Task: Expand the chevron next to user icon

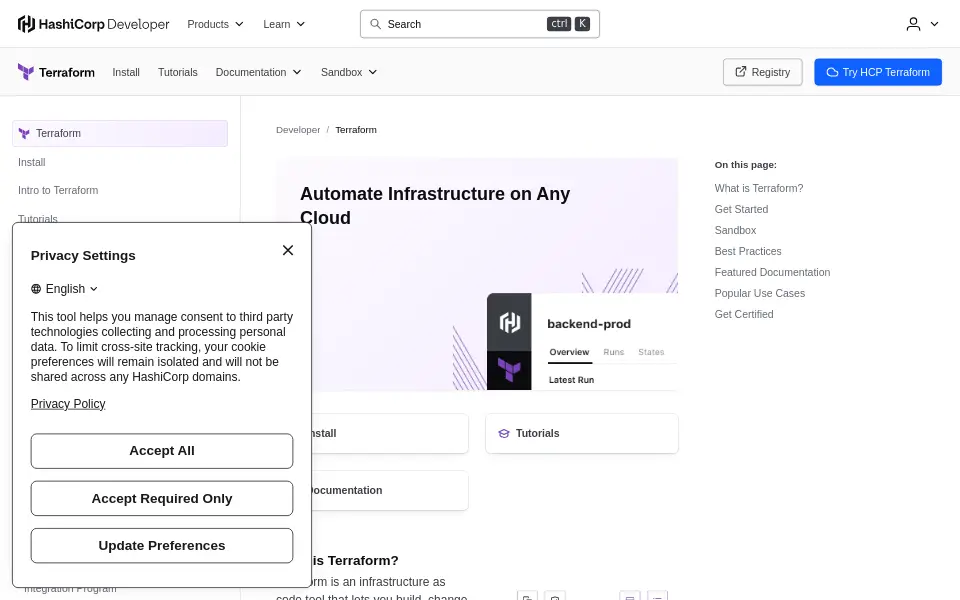Action: [x=934, y=24]
